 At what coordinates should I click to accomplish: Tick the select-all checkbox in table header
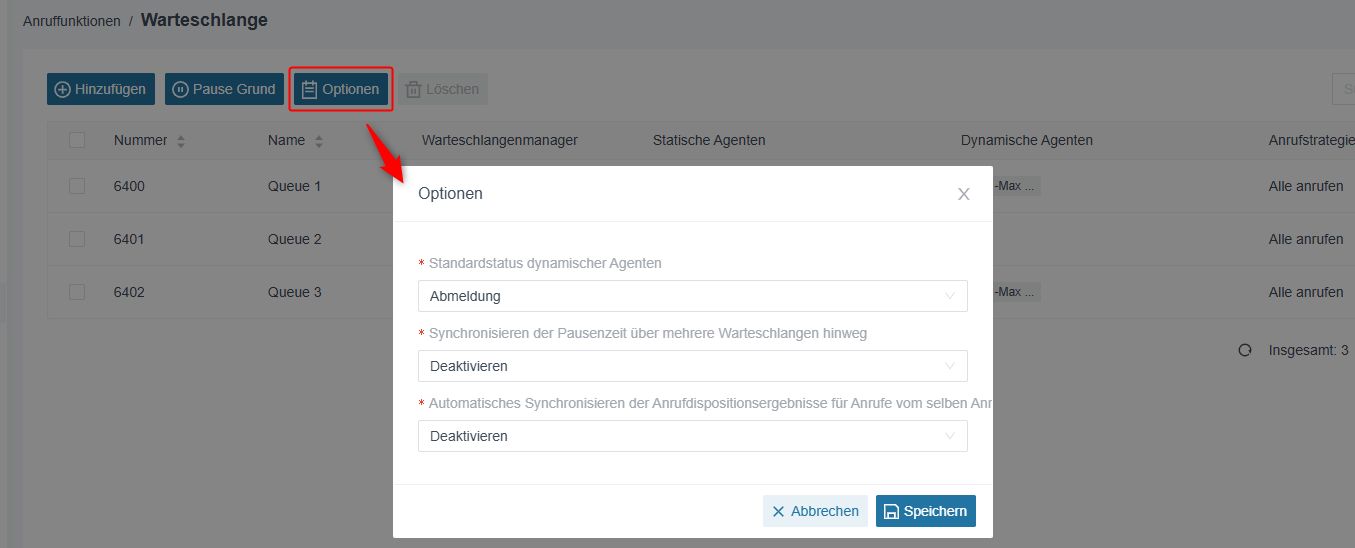77,140
